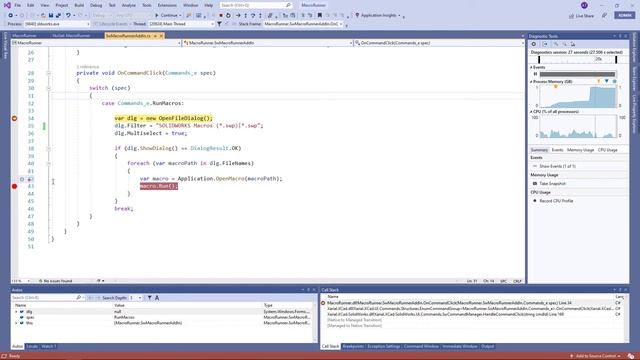The width and height of the screenshot is (640, 360).
Task: Click Add to Source Control
Action: pos(596,356)
